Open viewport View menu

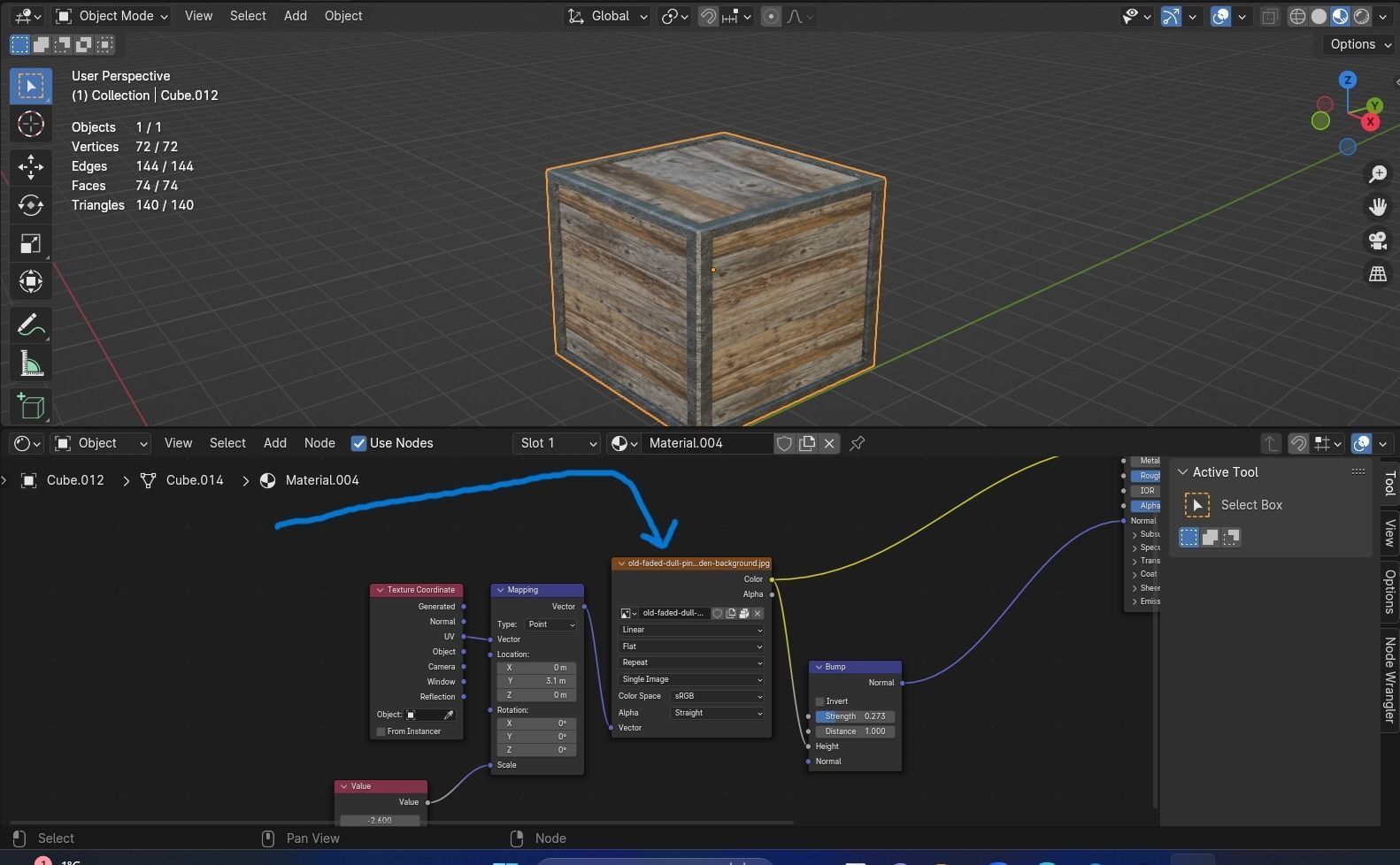point(198,16)
